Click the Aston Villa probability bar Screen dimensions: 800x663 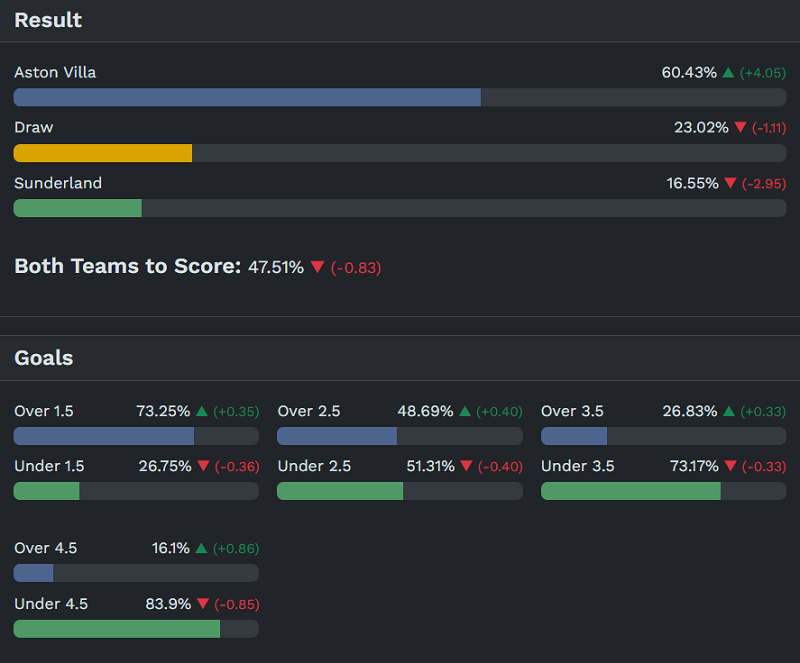click(x=247, y=97)
